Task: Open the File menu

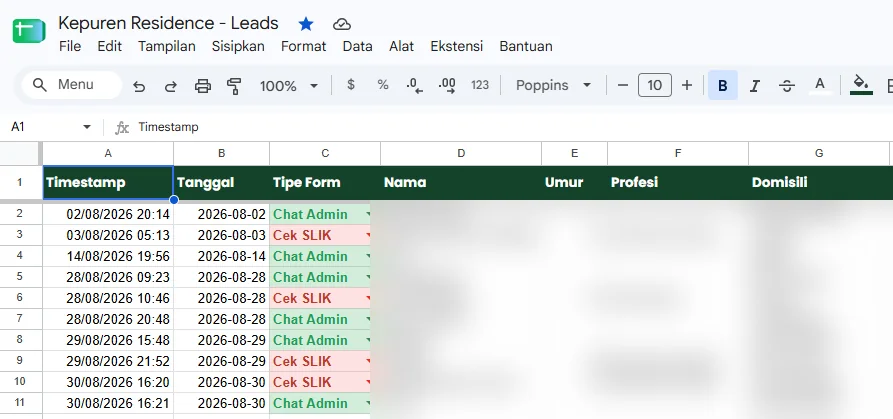Action: point(70,46)
